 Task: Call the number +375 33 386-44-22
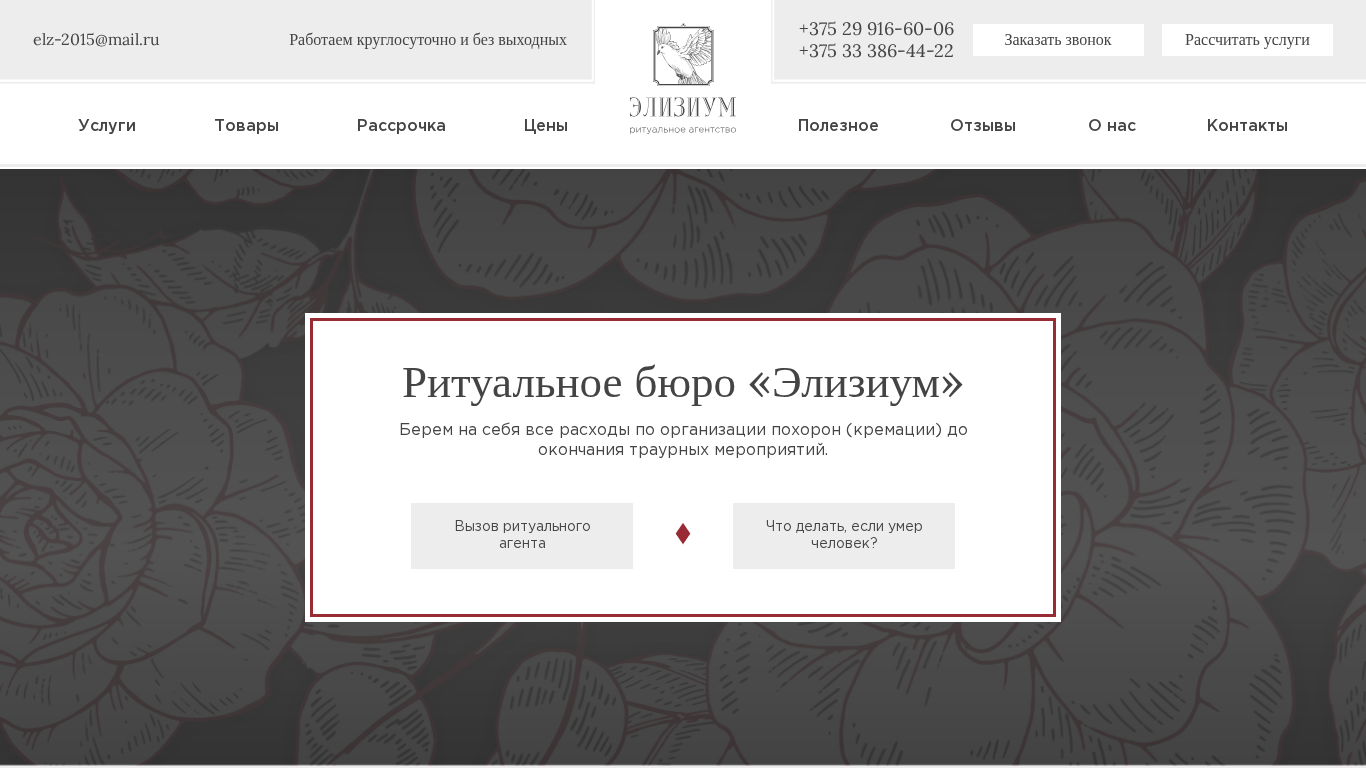pyautogui.click(x=876, y=51)
